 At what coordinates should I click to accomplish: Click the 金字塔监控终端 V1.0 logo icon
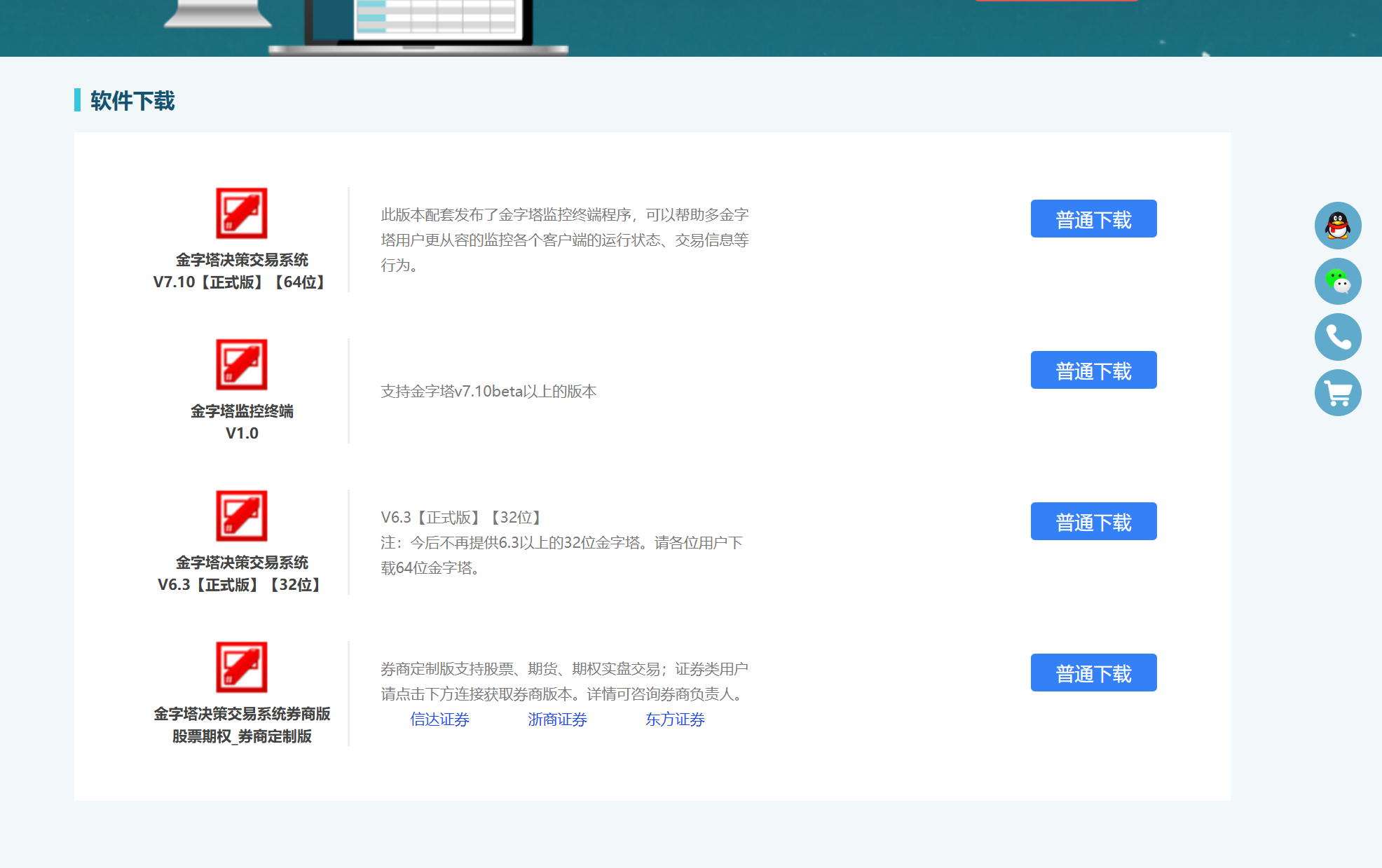242,364
